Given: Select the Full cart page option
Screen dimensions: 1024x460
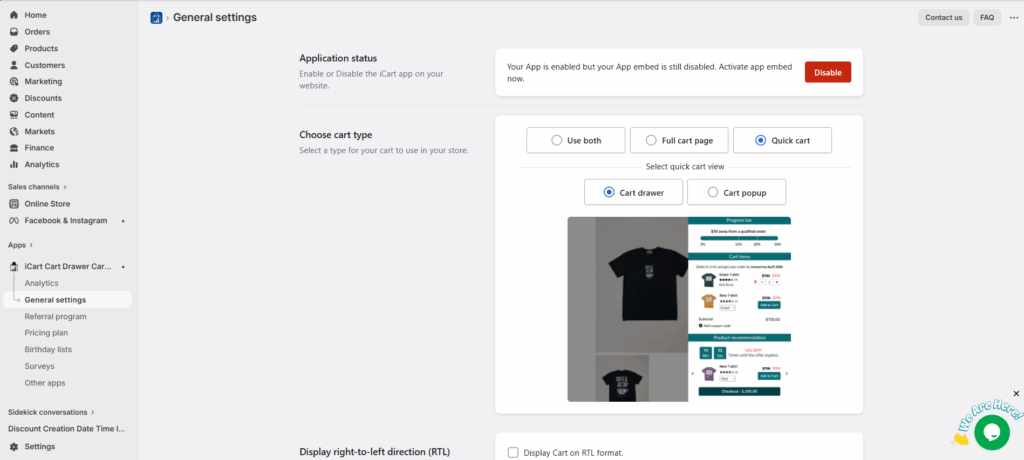Looking at the screenshot, I should point(651,141).
